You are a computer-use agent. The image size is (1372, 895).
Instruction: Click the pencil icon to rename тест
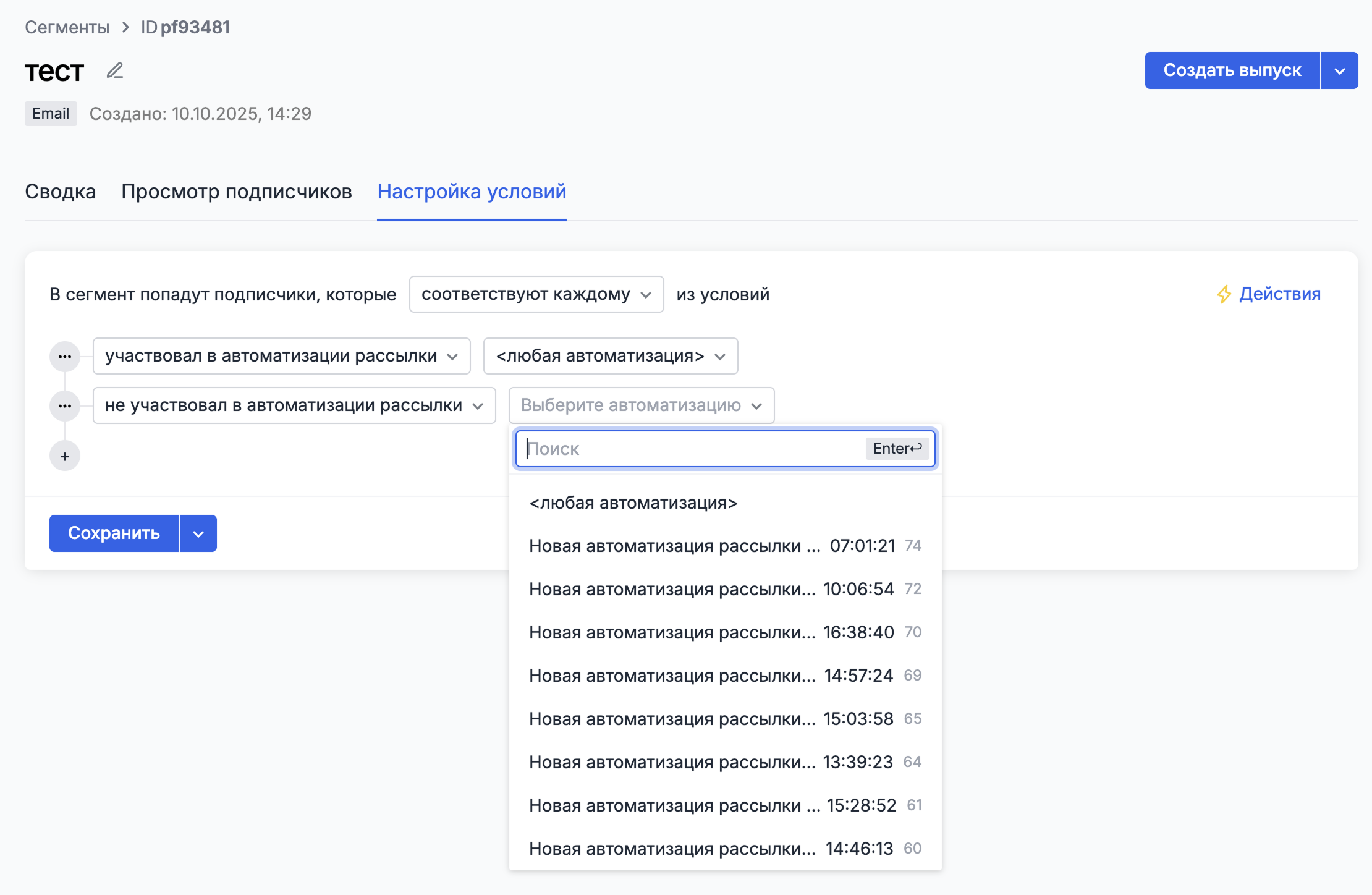point(115,71)
